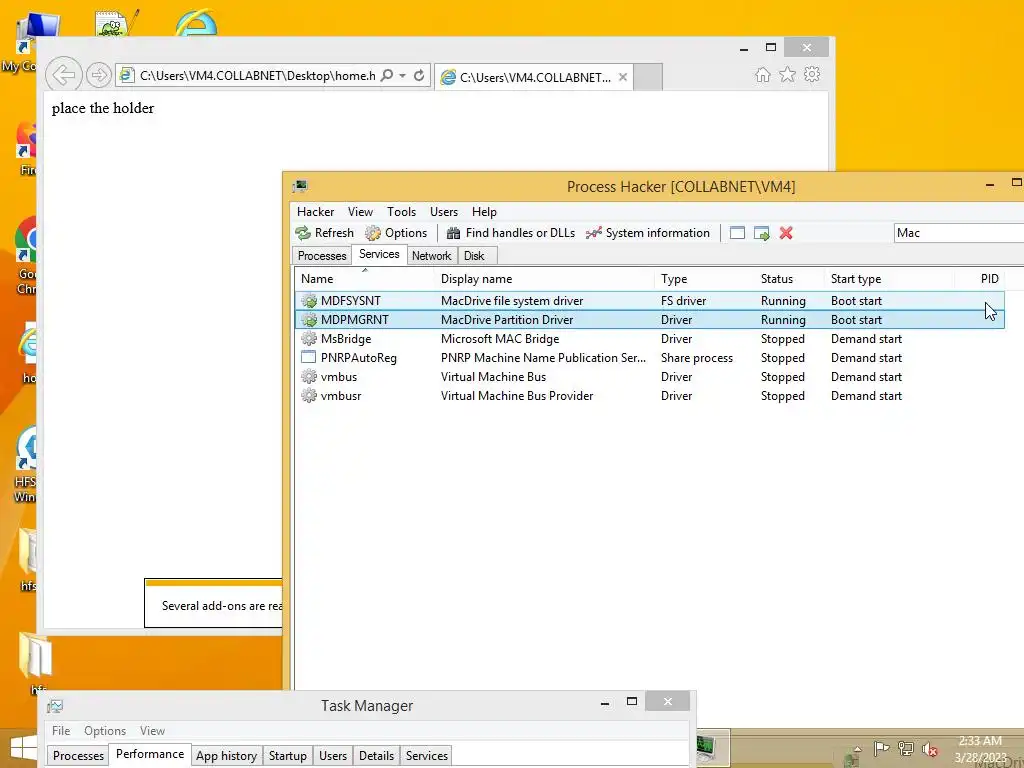Click Microsoft MAC Bridge display name
This screenshot has height=768, width=1024.
(500, 339)
